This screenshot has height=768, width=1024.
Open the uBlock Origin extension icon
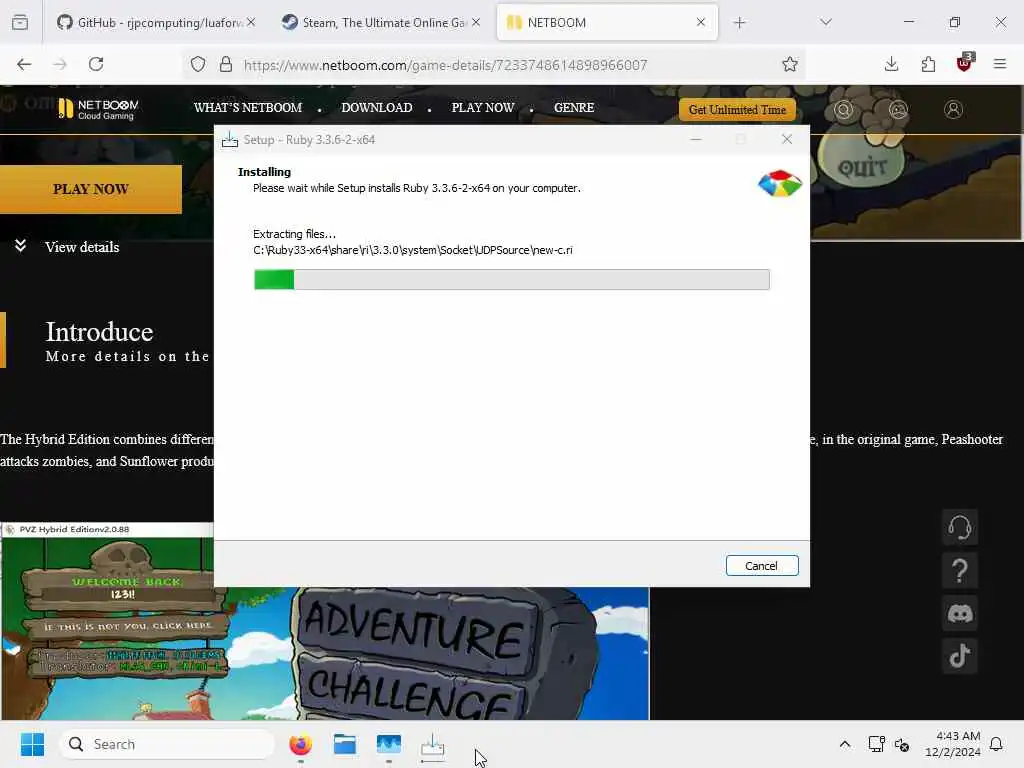(x=964, y=63)
